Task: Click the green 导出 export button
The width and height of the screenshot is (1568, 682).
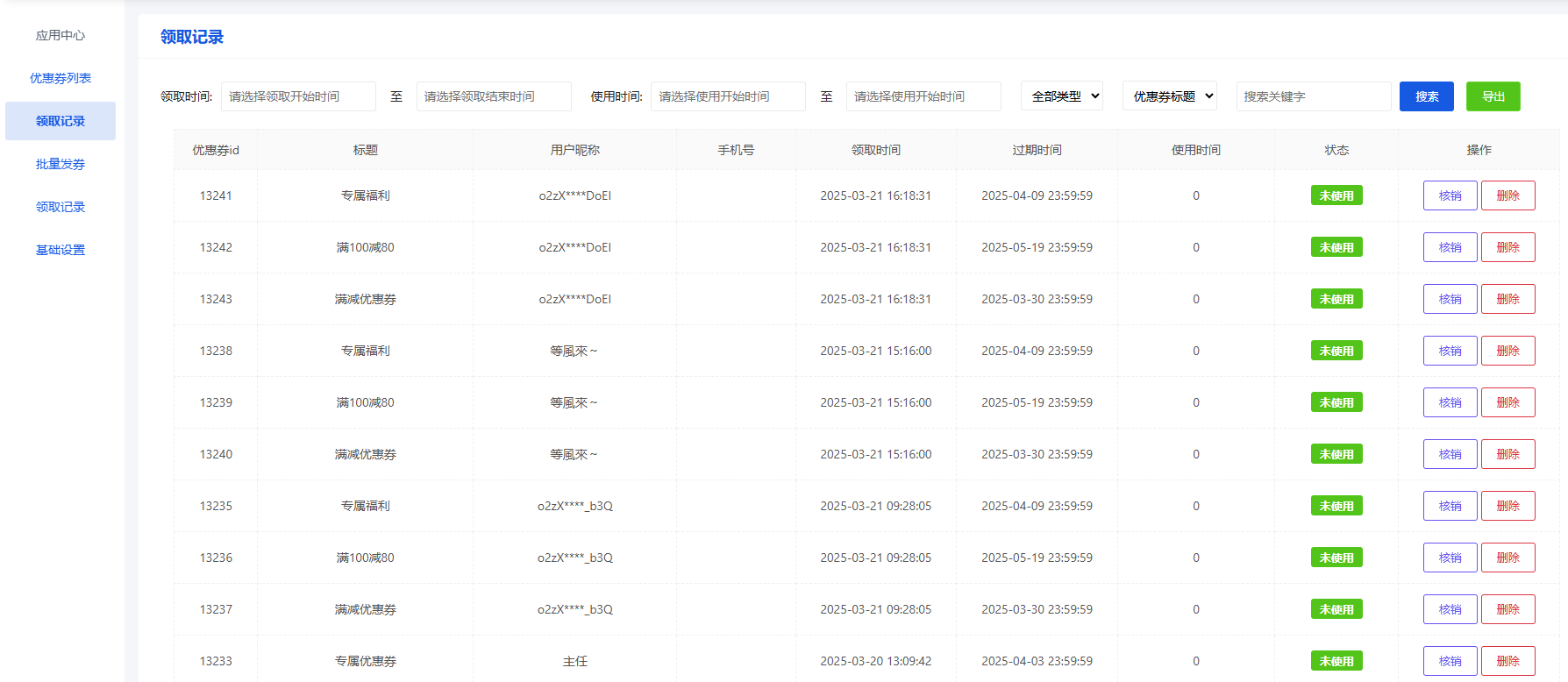Action: tap(1493, 96)
